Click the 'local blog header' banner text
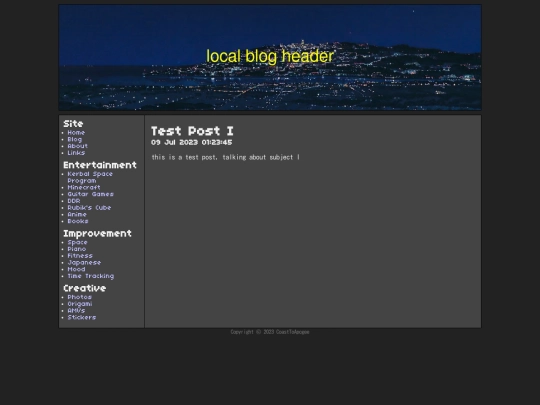Image resolution: width=540 pixels, height=405 pixels. 270,56
